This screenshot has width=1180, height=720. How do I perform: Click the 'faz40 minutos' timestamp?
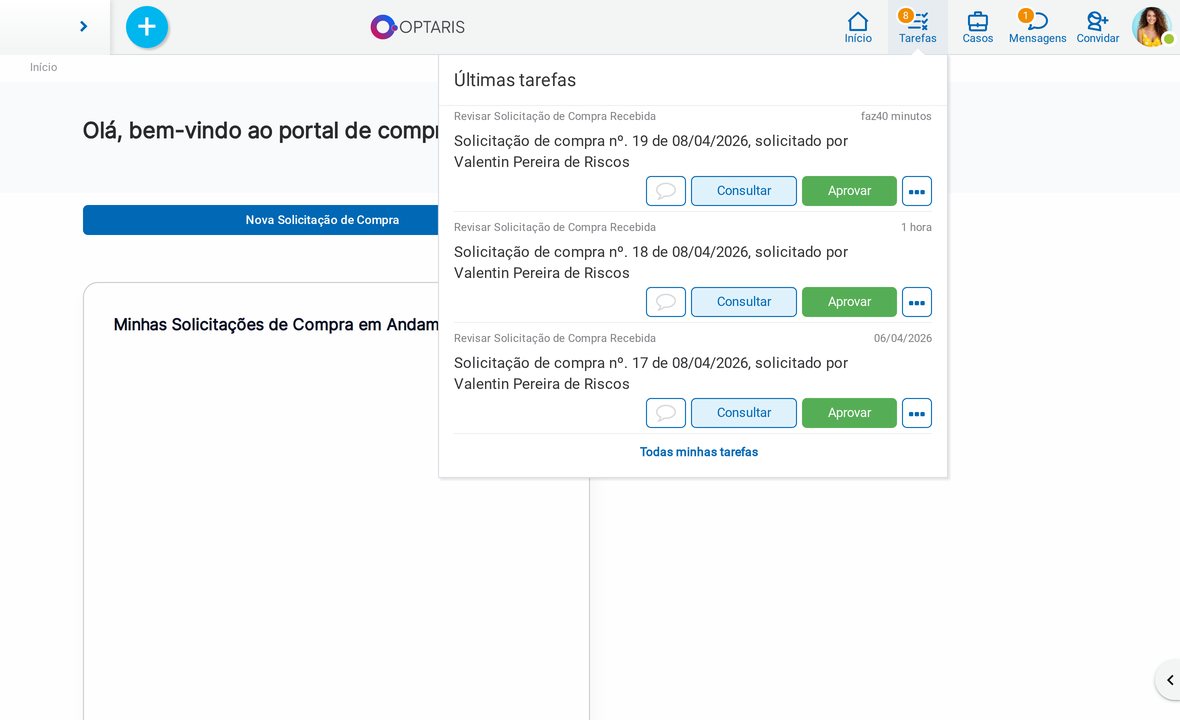tap(896, 116)
